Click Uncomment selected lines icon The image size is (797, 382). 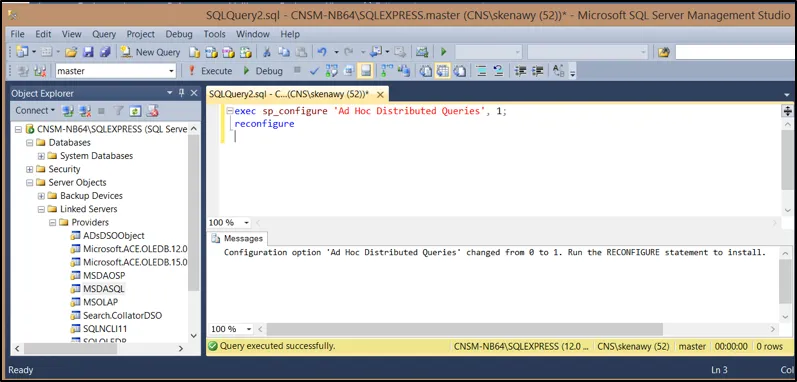498,71
